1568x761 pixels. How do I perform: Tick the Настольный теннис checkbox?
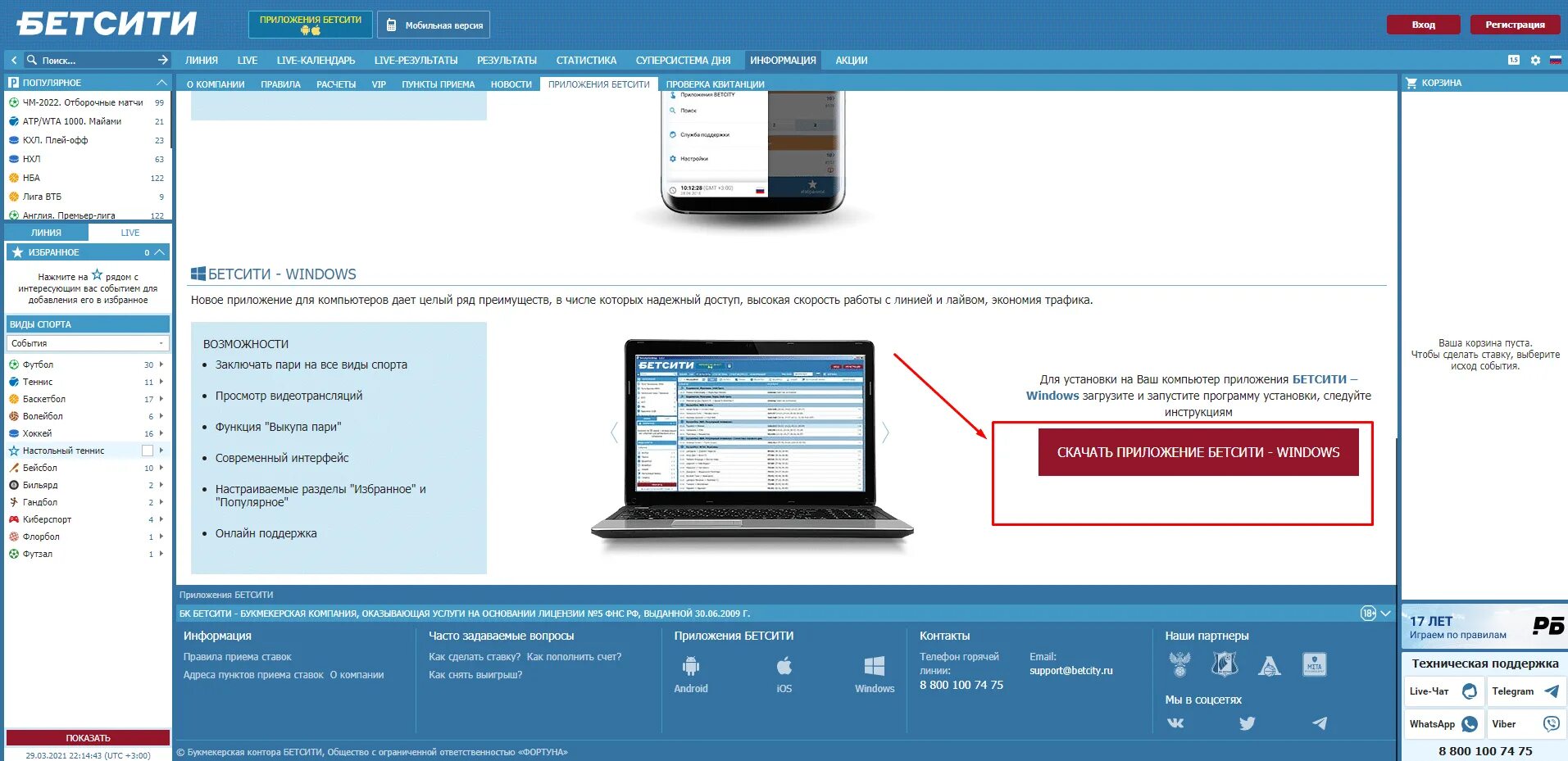(148, 451)
